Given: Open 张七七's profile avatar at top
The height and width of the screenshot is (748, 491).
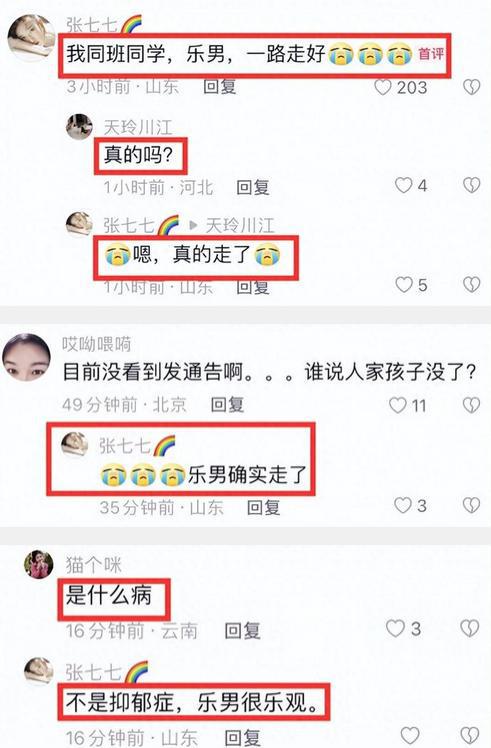Looking at the screenshot, I should (31, 37).
